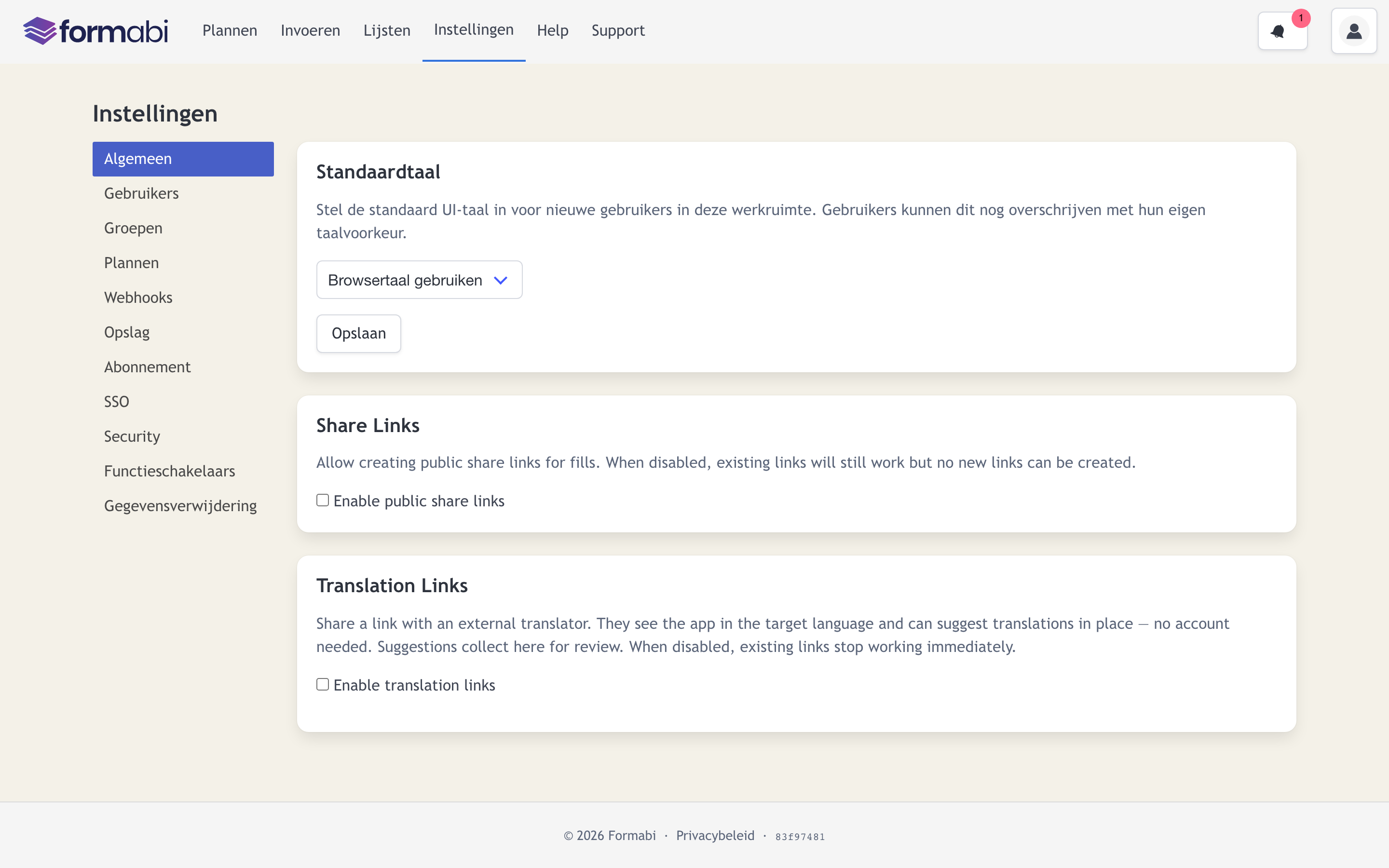The width and height of the screenshot is (1389, 868).
Task: View Abonnement settings
Action: pyautogui.click(x=183, y=367)
